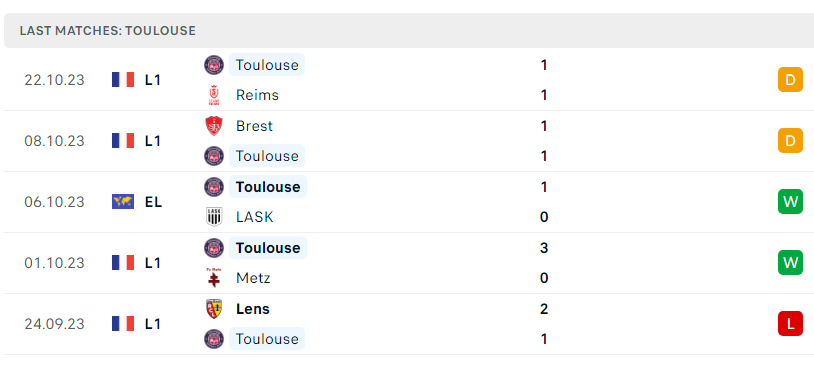Open the Reims team link
814x367 pixels.
(x=257, y=96)
